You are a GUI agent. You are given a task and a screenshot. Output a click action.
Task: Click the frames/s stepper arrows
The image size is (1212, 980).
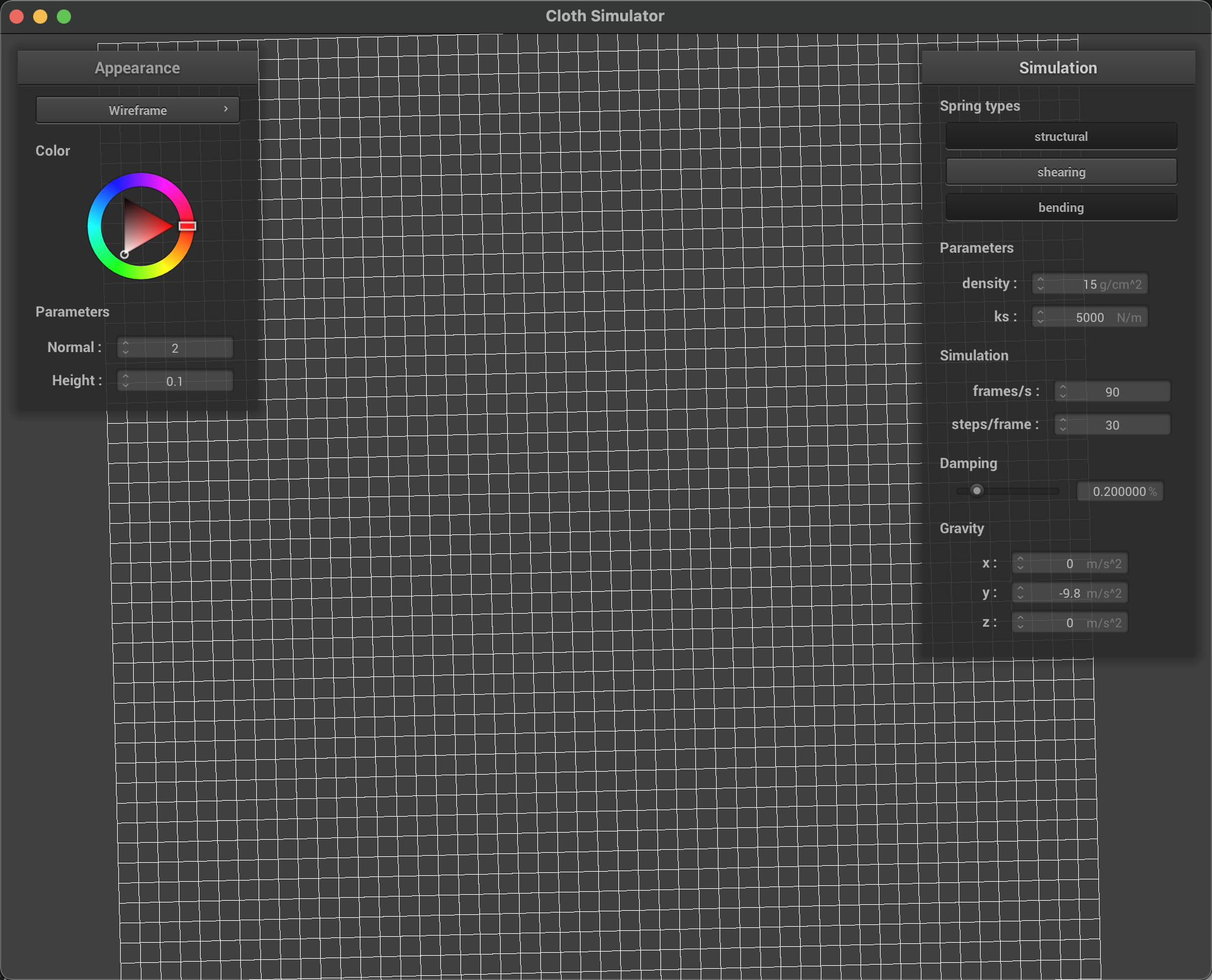coord(1063,392)
